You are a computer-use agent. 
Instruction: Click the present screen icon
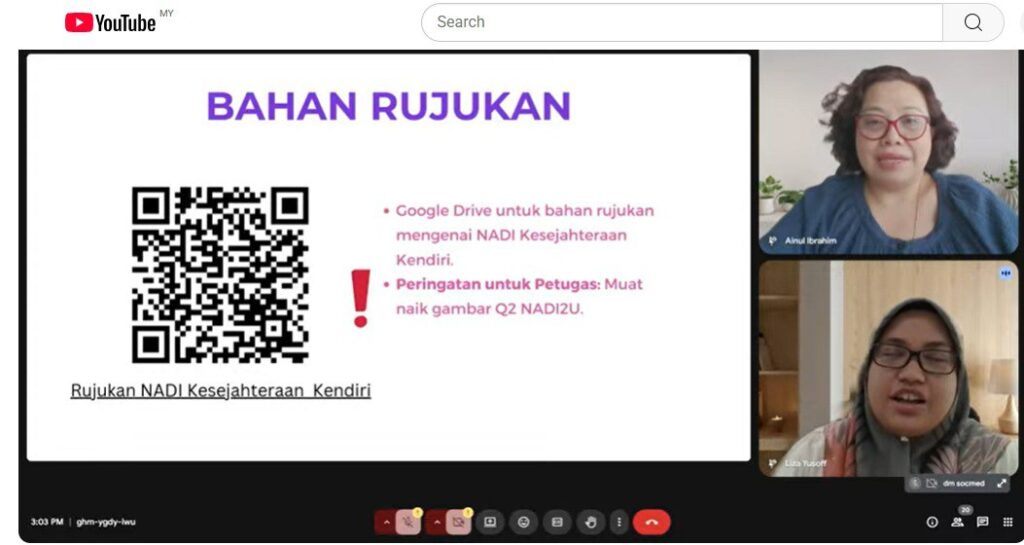tap(490, 522)
